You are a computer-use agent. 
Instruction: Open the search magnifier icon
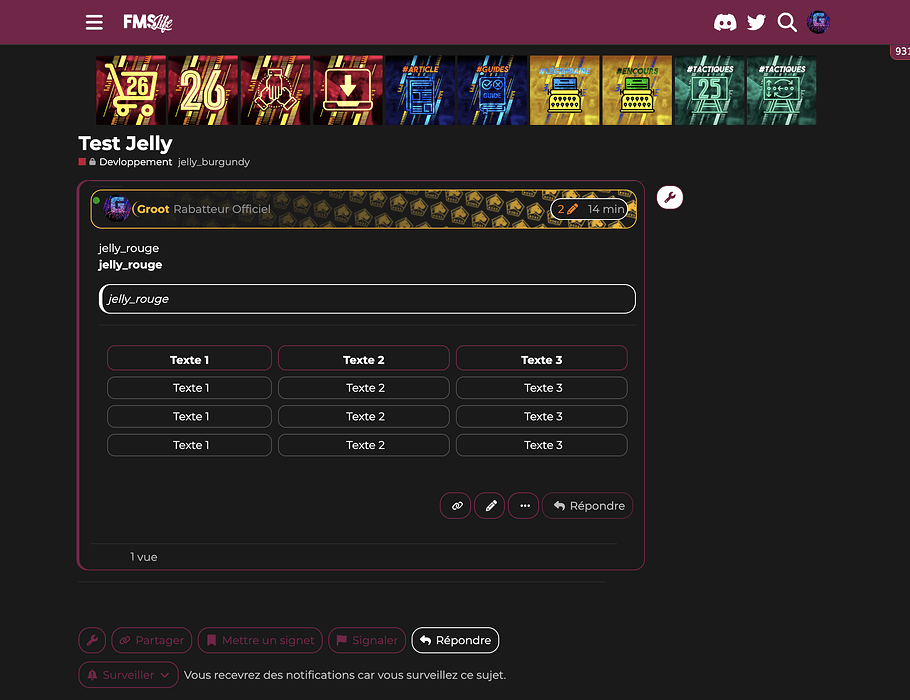[x=787, y=22]
